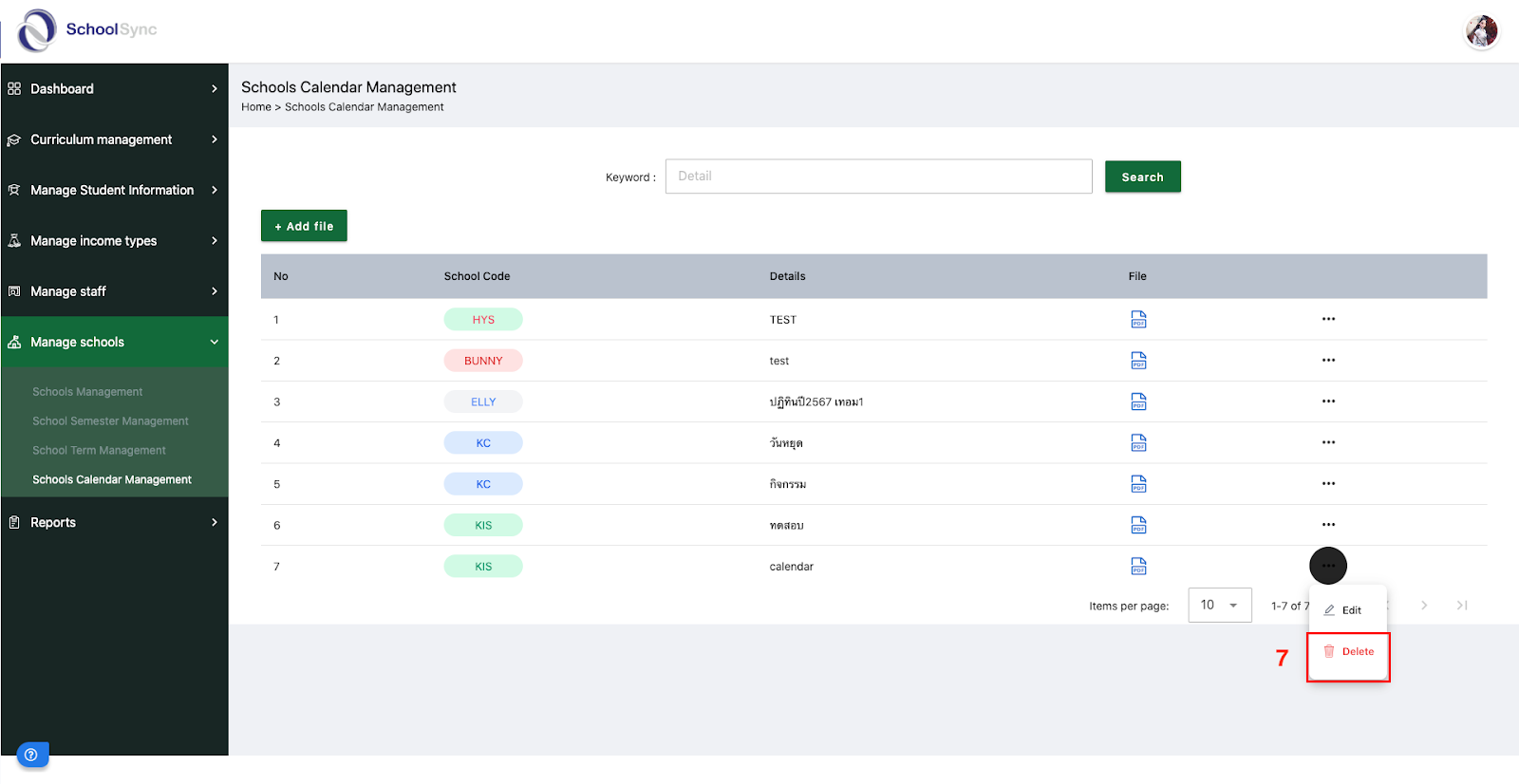The width and height of the screenshot is (1519, 784).
Task: Open the user profile avatar
Action: [x=1481, y=31]
